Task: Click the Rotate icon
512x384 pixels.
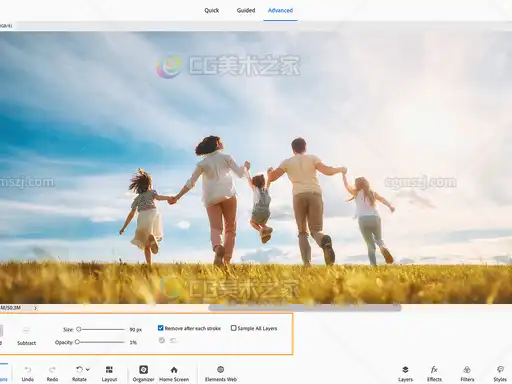Action: [79, 370]
